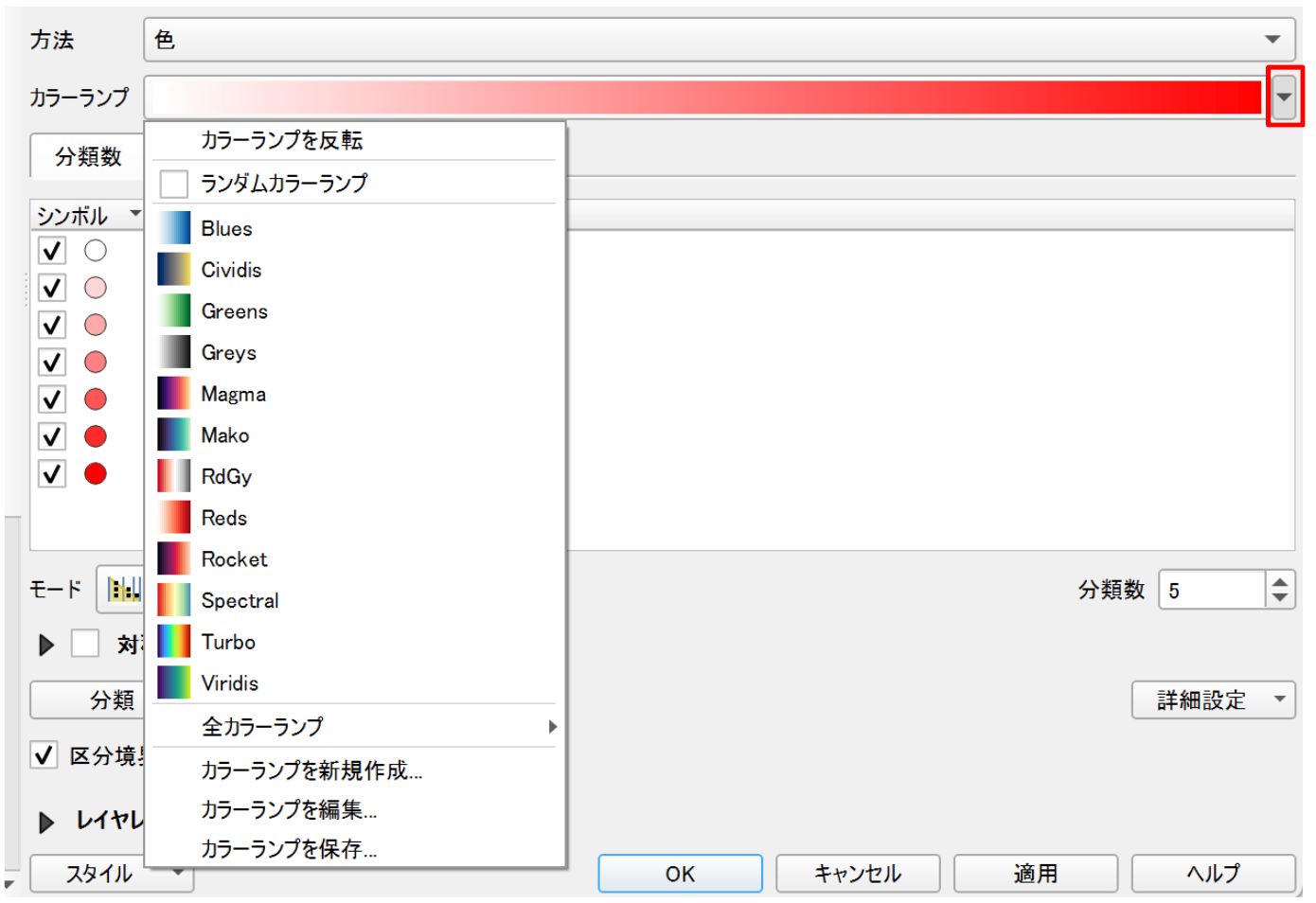Click the 適用 button
Image resolution: width=1316 pixels, height=903 pixels.
[1035, 873]
